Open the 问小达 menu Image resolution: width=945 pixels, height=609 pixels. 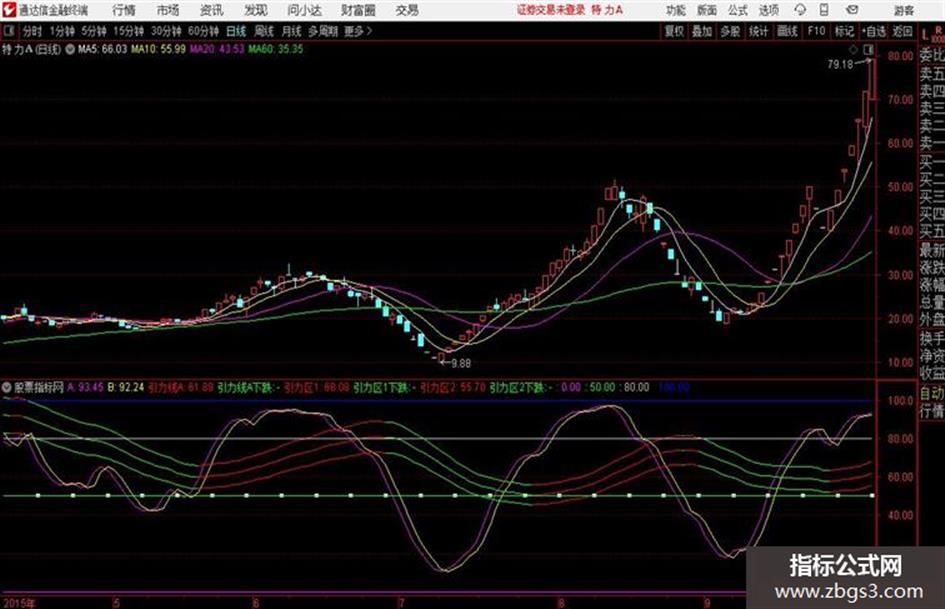tap(304, 10)
